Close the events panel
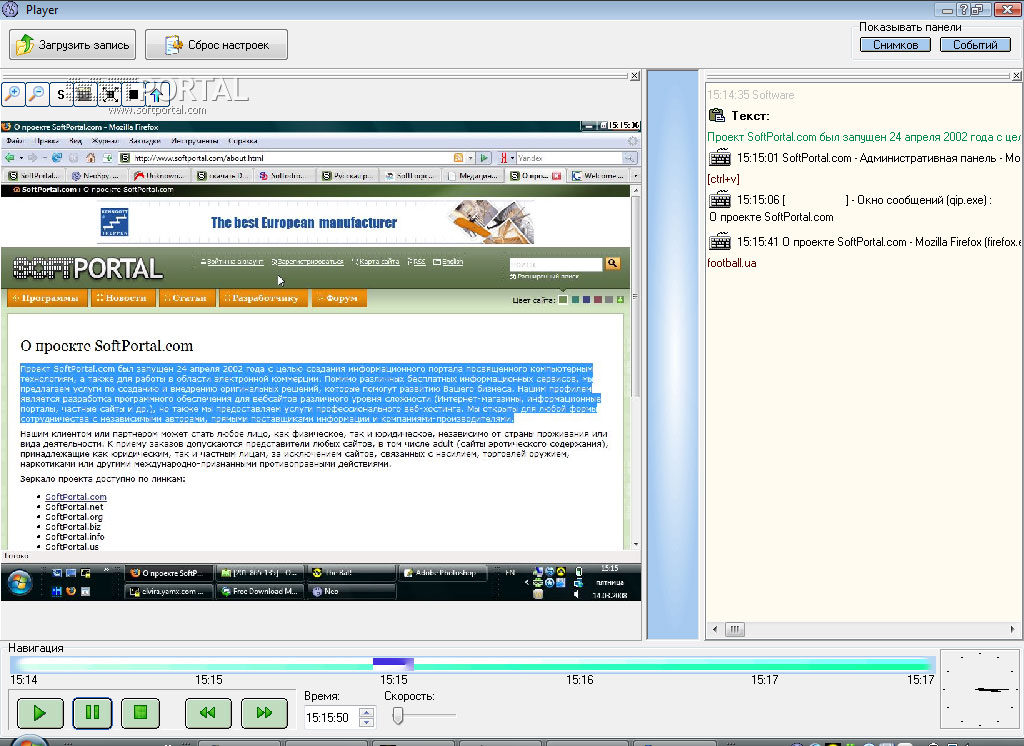The image size is (1024, 746). tap(1016, 76)
